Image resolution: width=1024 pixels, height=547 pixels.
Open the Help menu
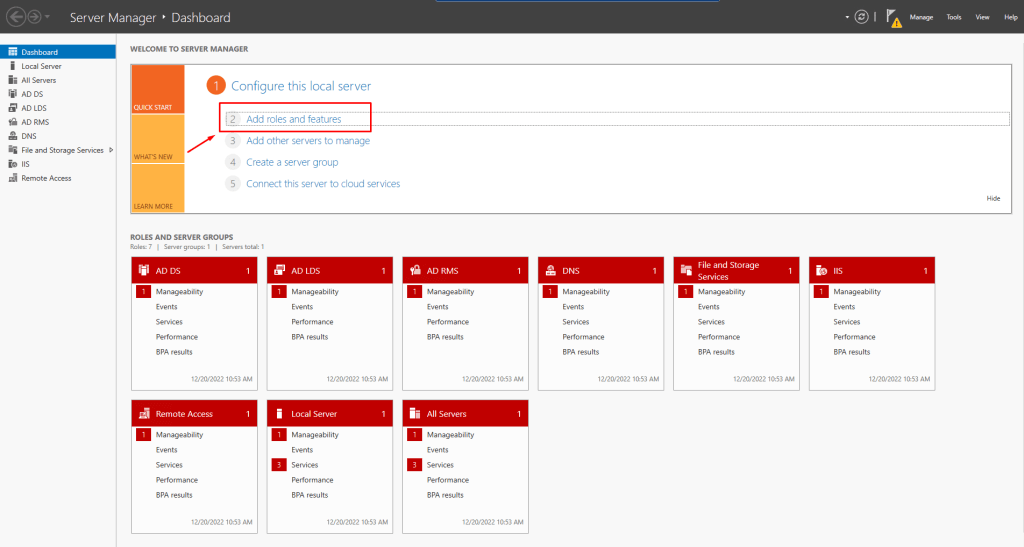1010,18
